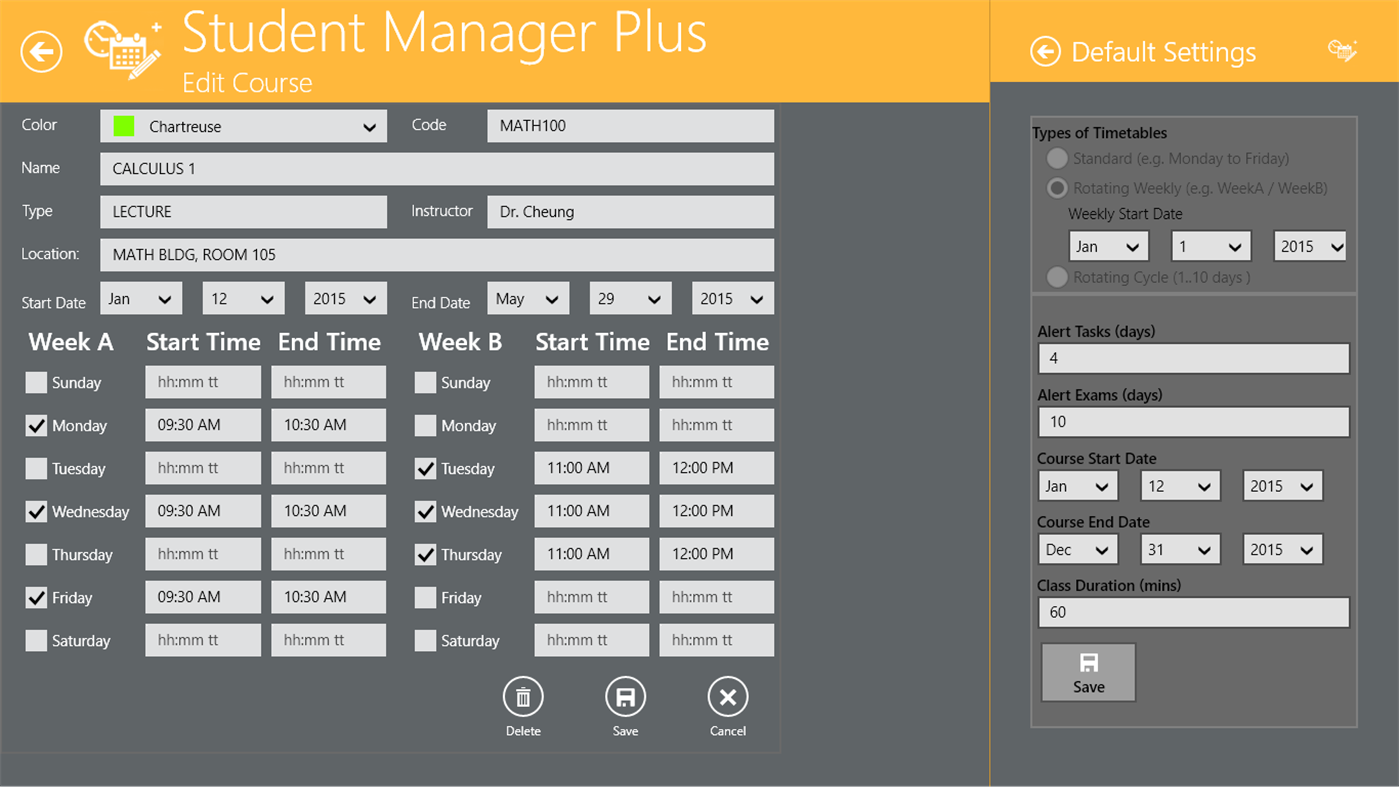1399x787 pixels.
Task: Click the Save floppy disk icon
Action: coord(625,697)
